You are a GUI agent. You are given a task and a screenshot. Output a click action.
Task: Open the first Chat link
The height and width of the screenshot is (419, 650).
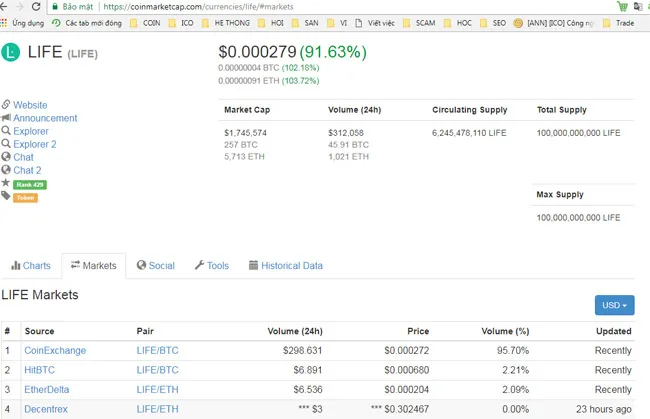pos(23,157)
